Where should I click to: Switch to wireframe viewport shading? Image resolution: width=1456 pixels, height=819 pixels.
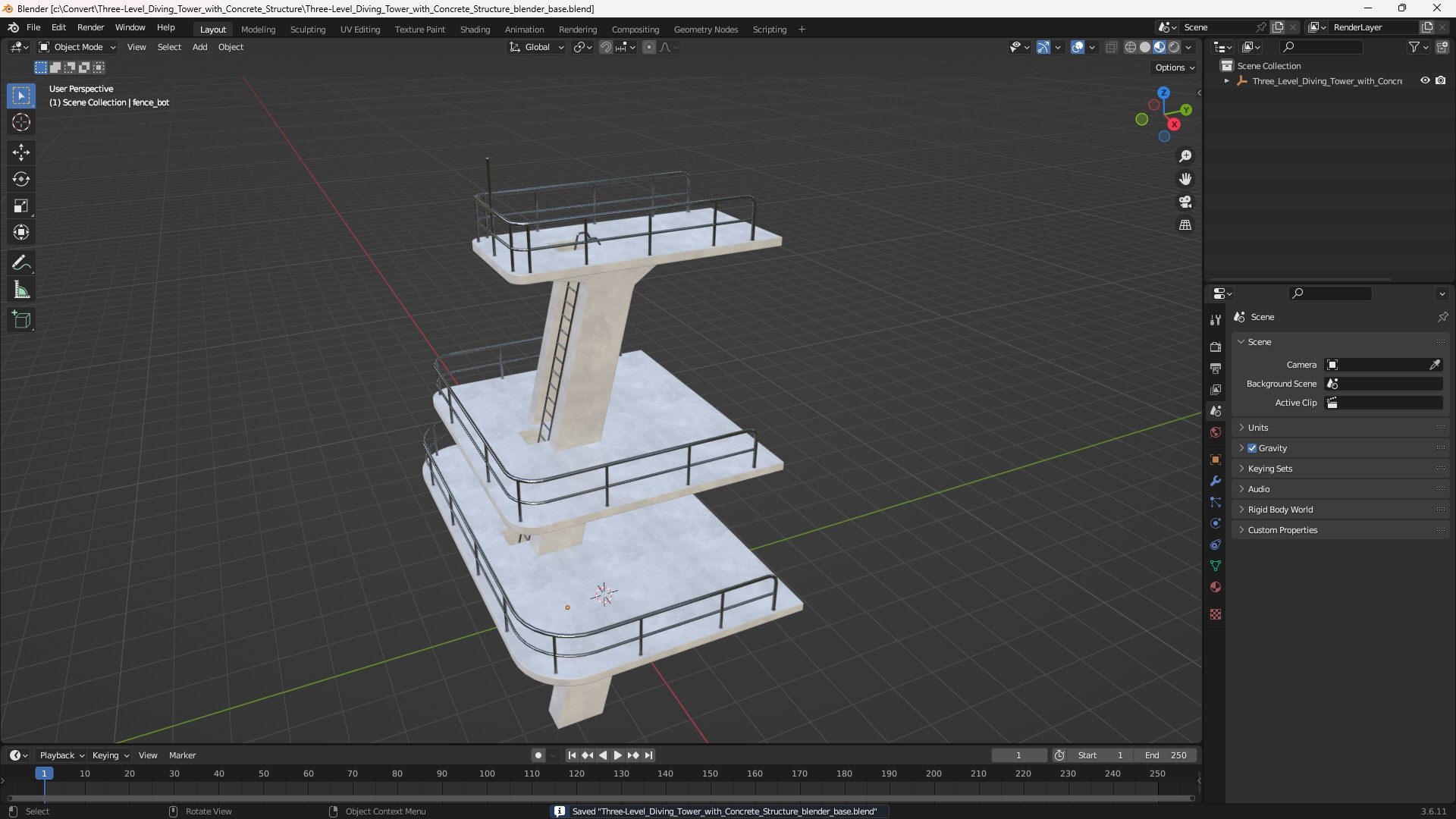click(x=1131, y=47)
